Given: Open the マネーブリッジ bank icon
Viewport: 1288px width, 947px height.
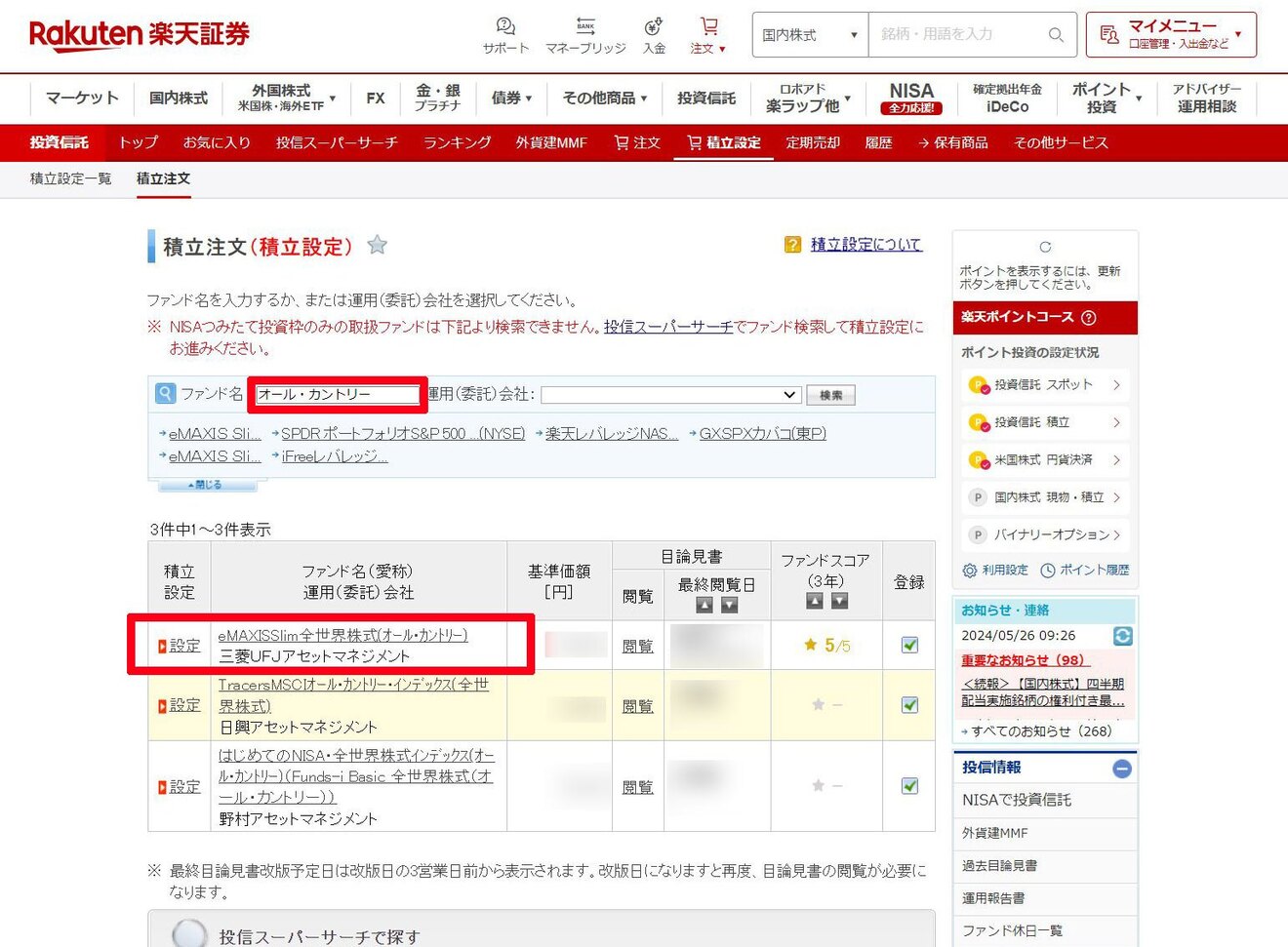Looking at the screenshot, I should coord(585,35).
